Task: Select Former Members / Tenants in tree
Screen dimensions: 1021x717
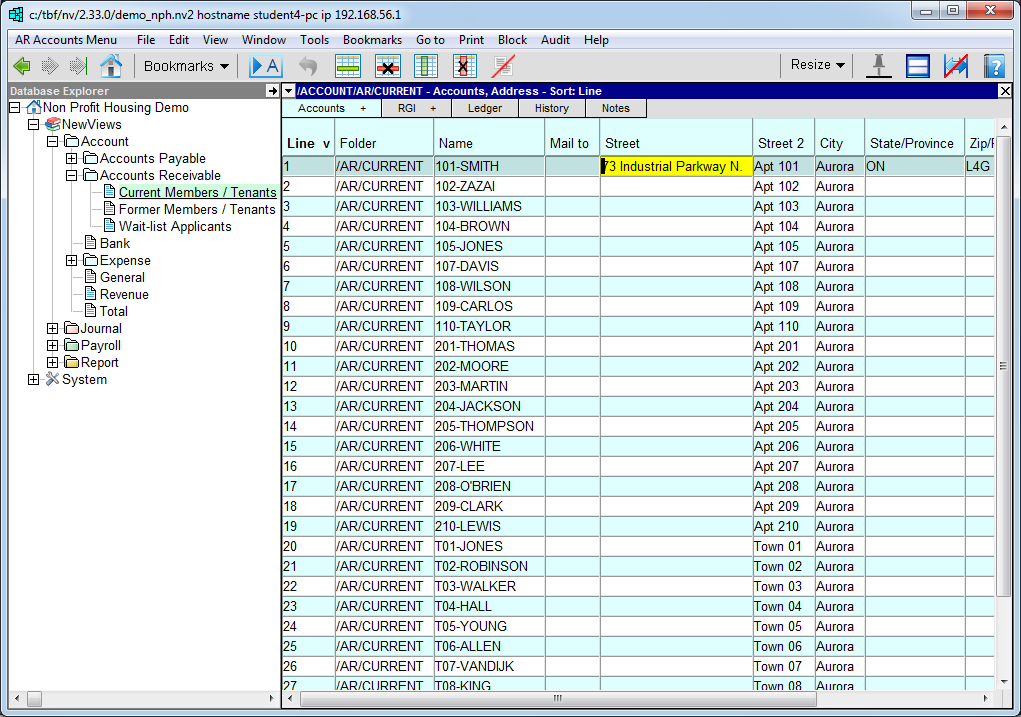Action: [197, 209]
